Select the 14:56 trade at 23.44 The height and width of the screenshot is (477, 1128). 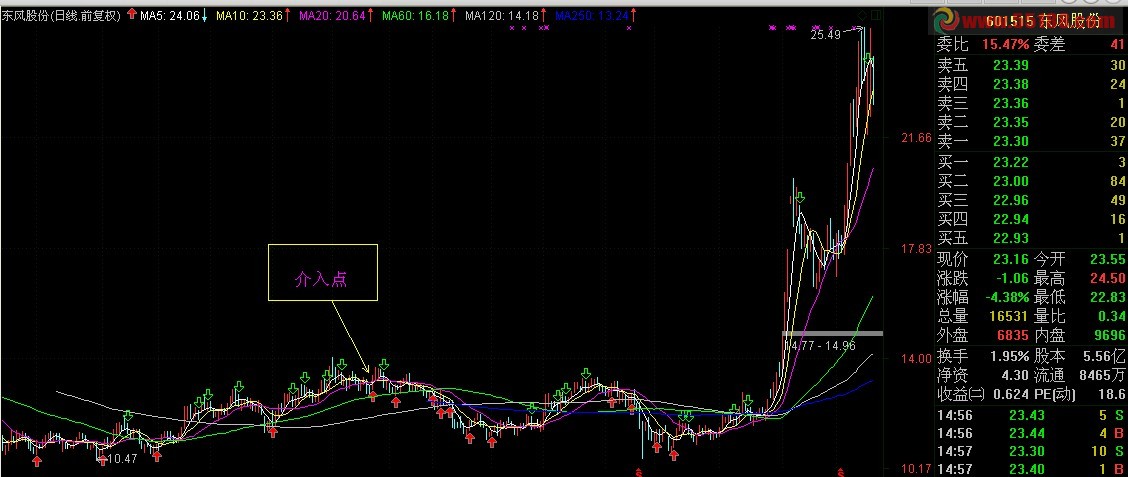coord(1031,433)
